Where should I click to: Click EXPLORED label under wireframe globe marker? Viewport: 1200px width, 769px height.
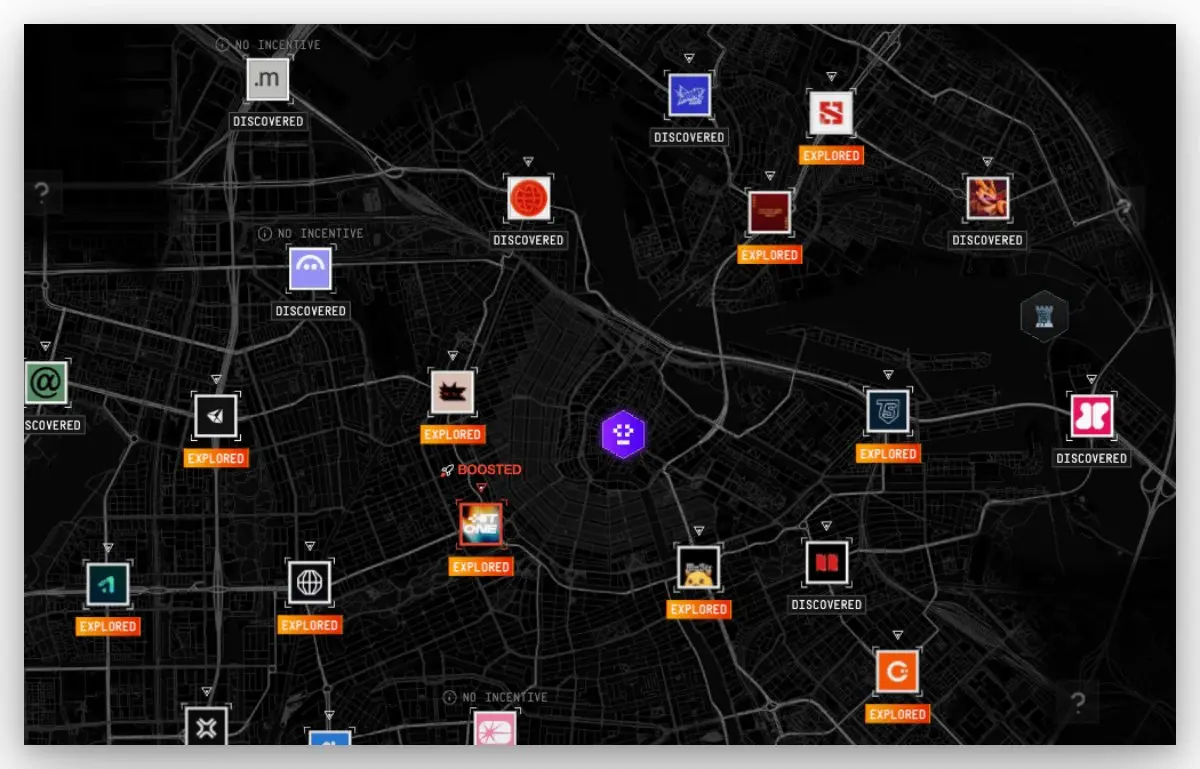(x=309, y=625)
